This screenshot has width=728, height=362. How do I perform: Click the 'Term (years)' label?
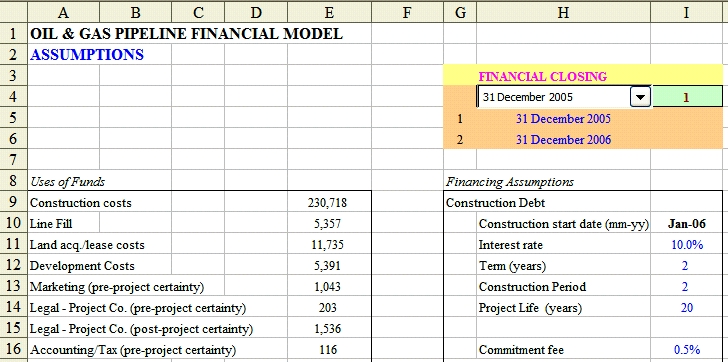pyautogui.click(x=512, y=266)
